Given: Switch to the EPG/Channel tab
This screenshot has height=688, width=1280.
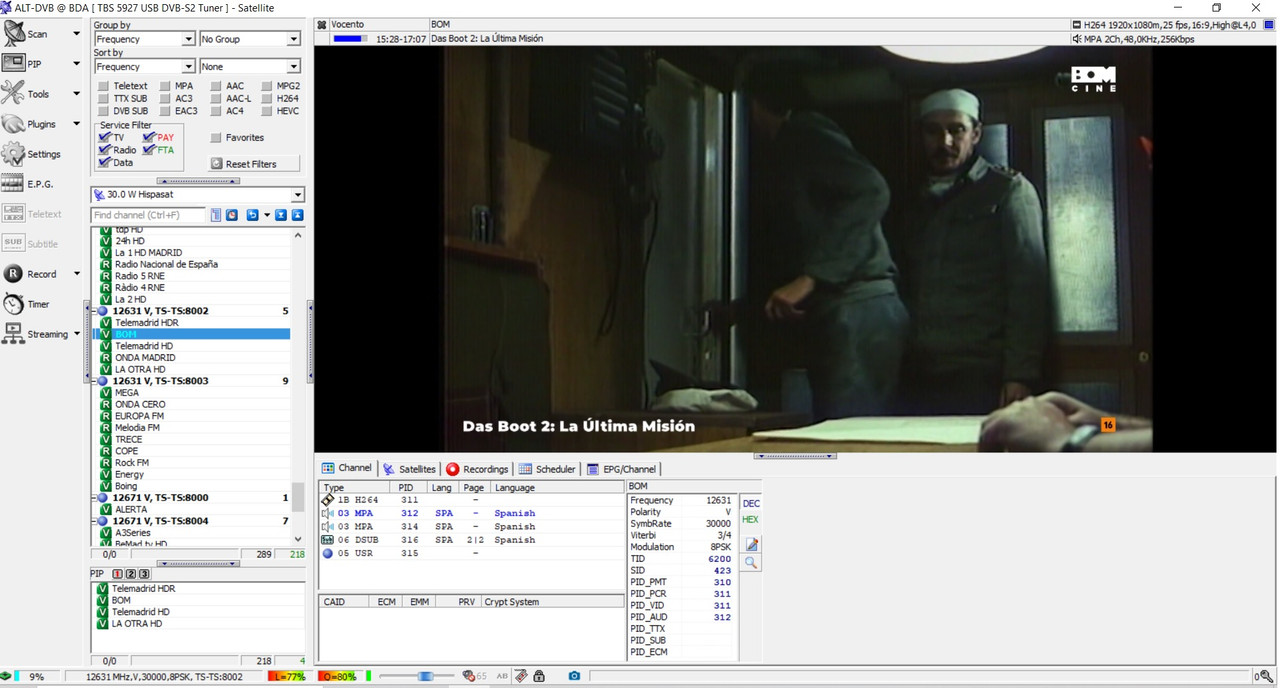Looking at the screenshot, I should point(622,469).
